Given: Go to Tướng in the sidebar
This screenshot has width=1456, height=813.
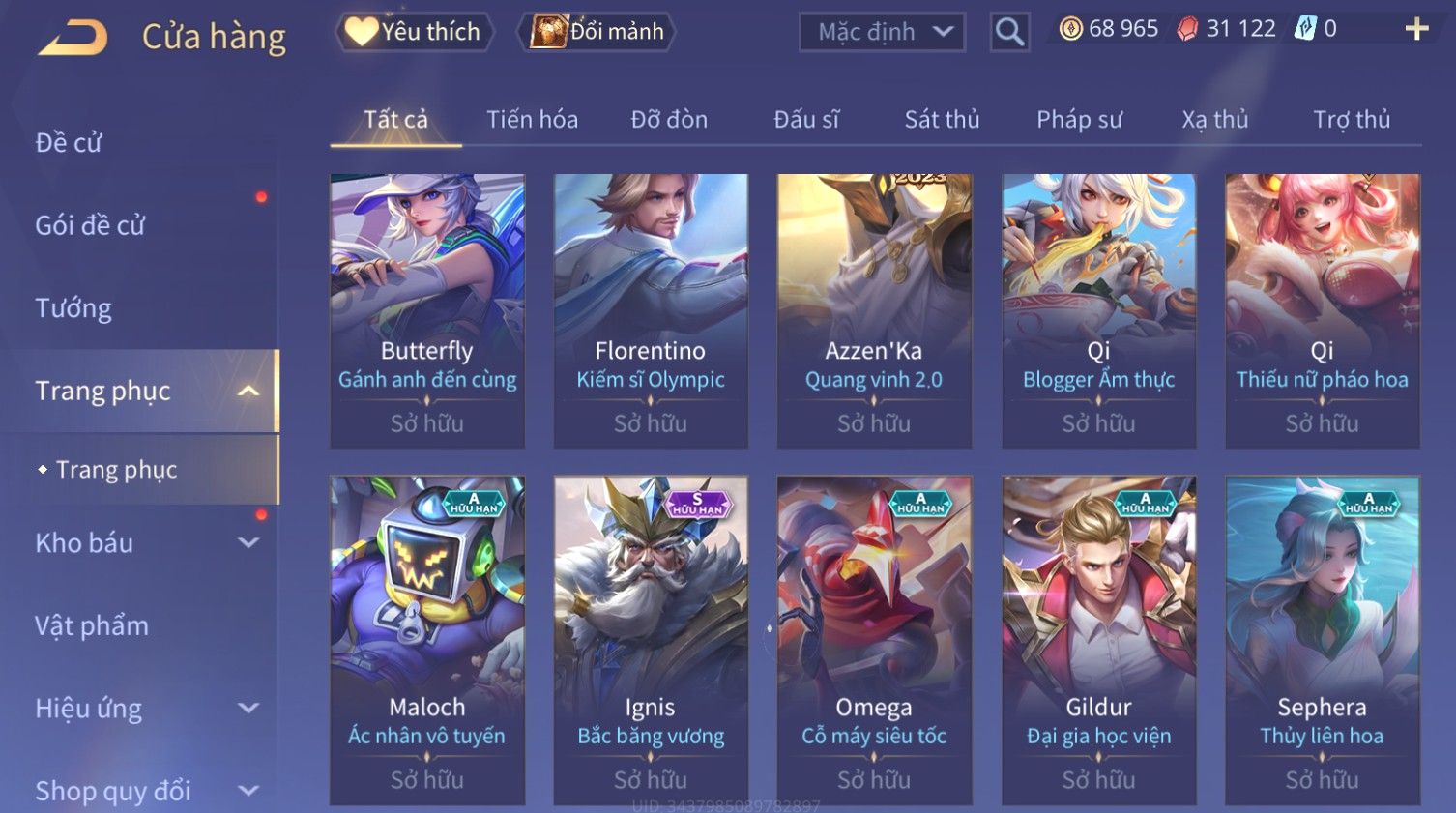Looking at the screenshot, I should (73, 308).
